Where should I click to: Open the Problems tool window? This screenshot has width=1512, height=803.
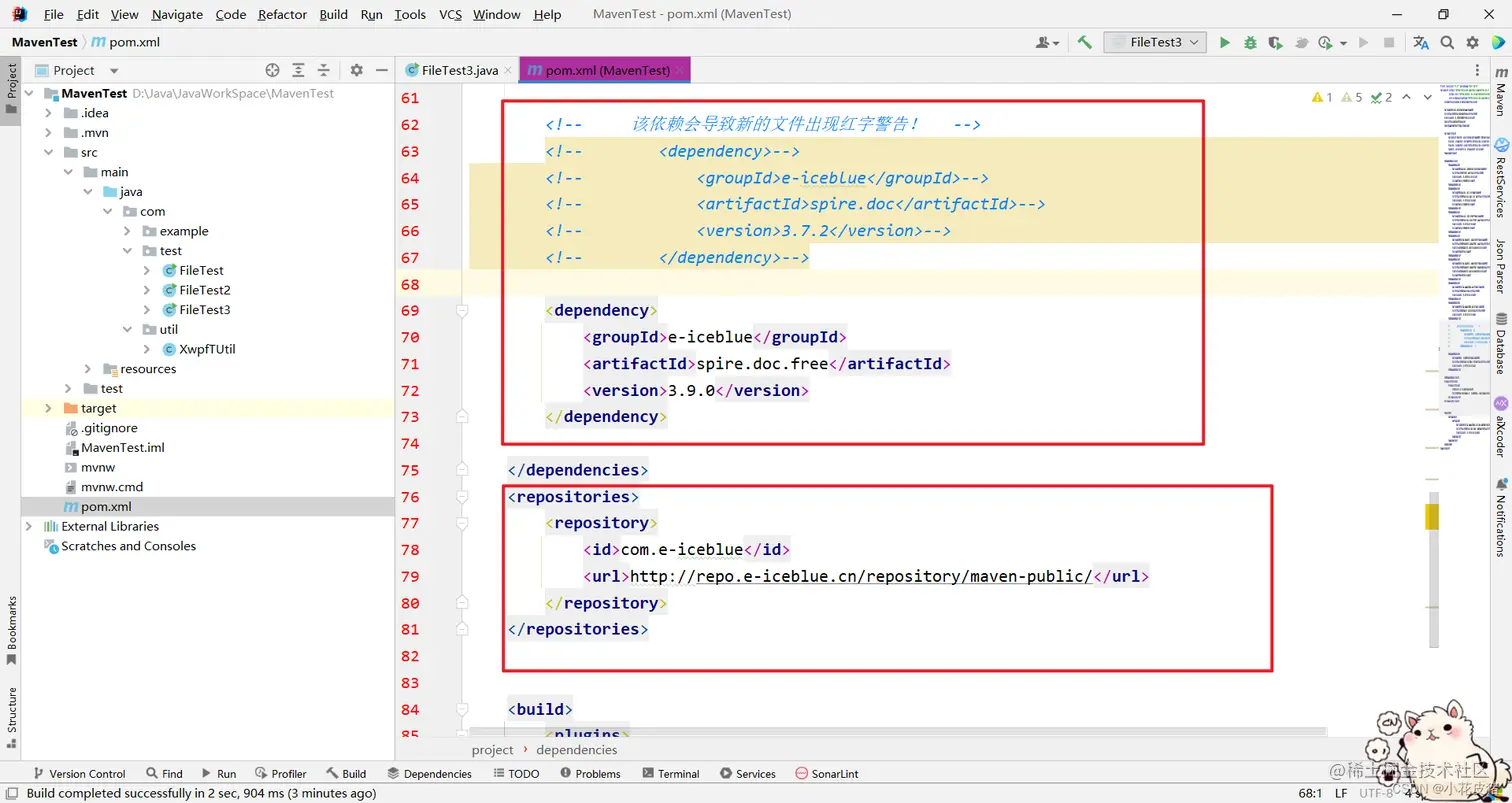click(589, 773)
